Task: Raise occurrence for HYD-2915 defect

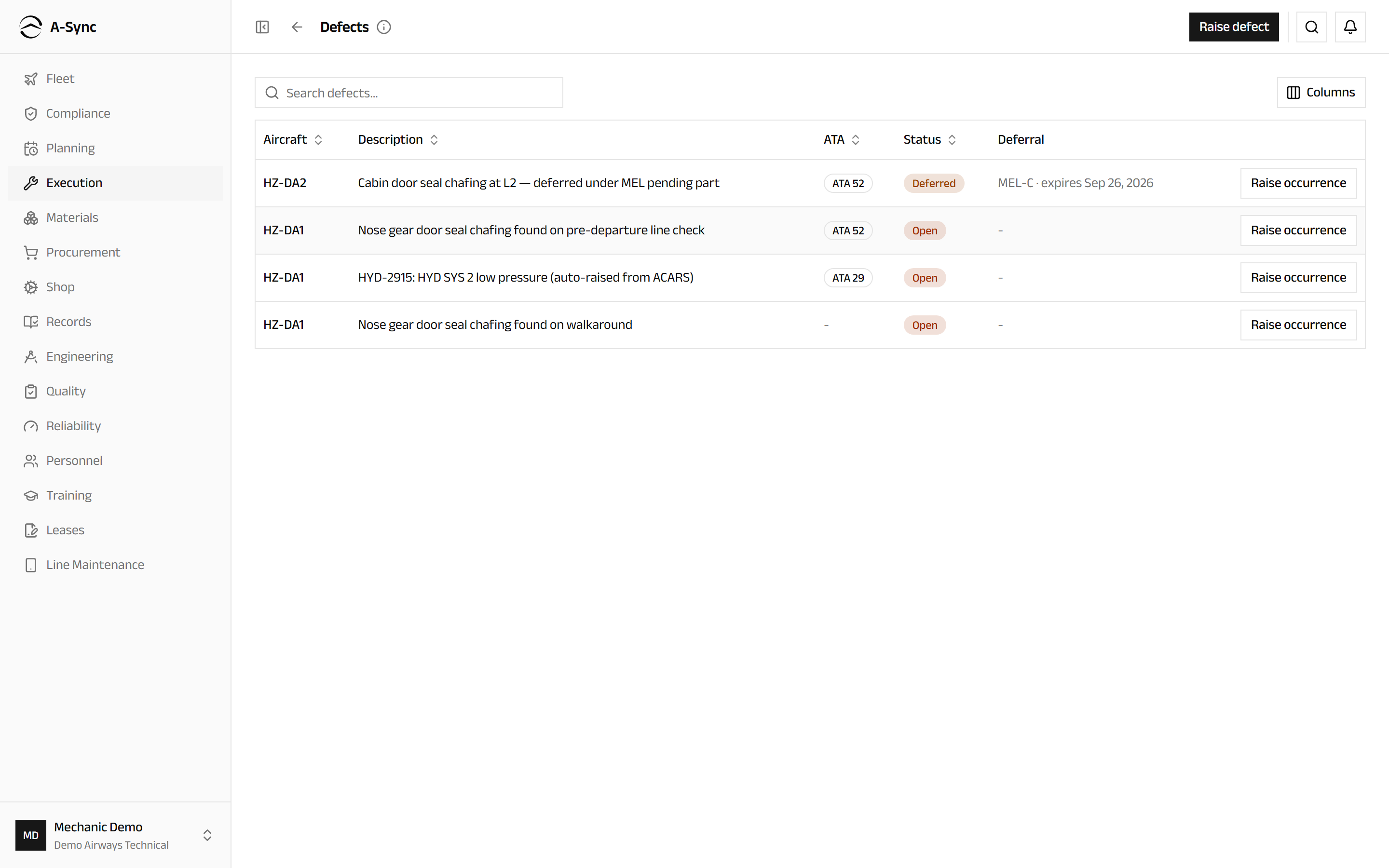Action: tap(1298, 278)
